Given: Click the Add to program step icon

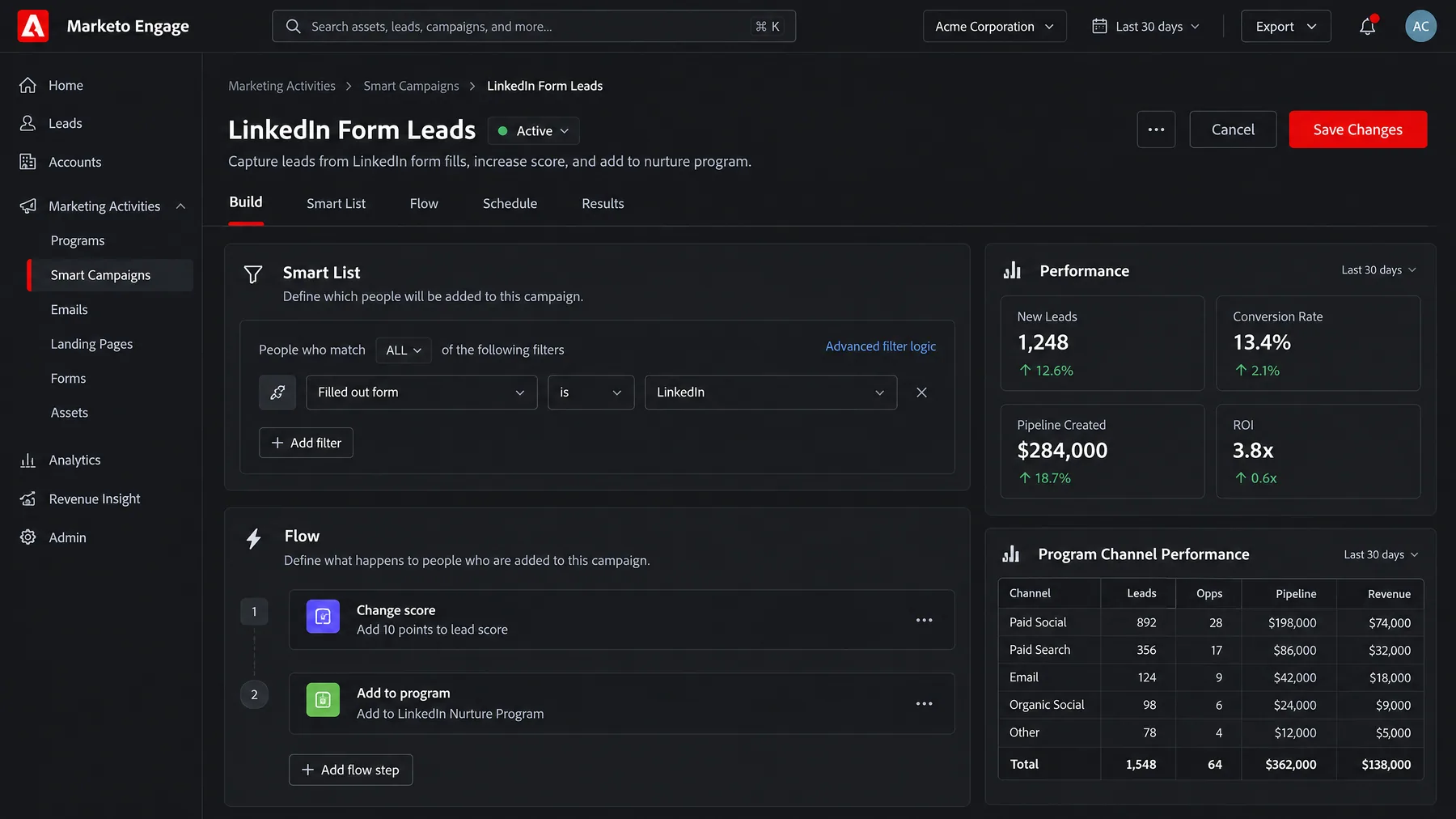Looking at the screenshot, I should 323,700.
